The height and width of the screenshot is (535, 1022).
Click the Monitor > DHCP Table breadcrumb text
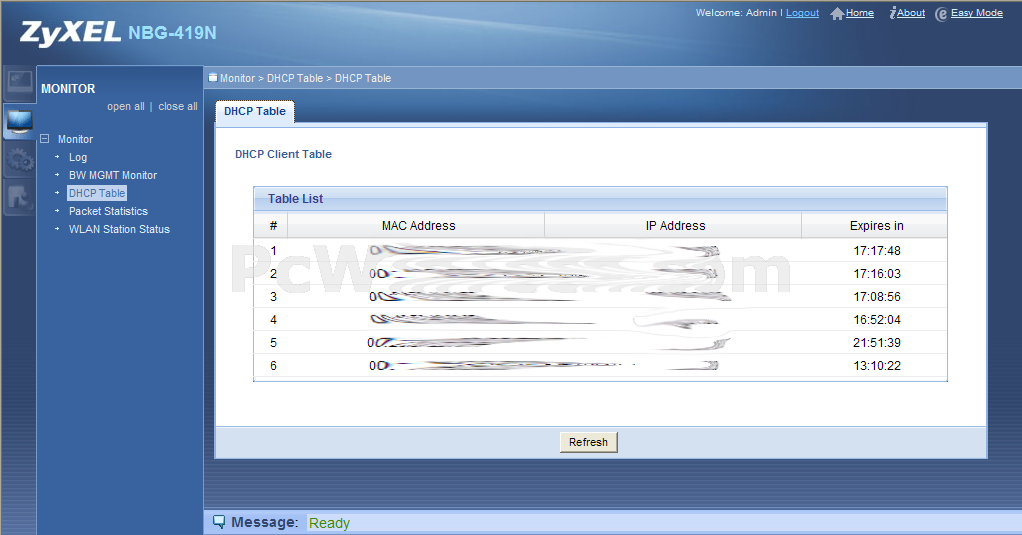306,78
